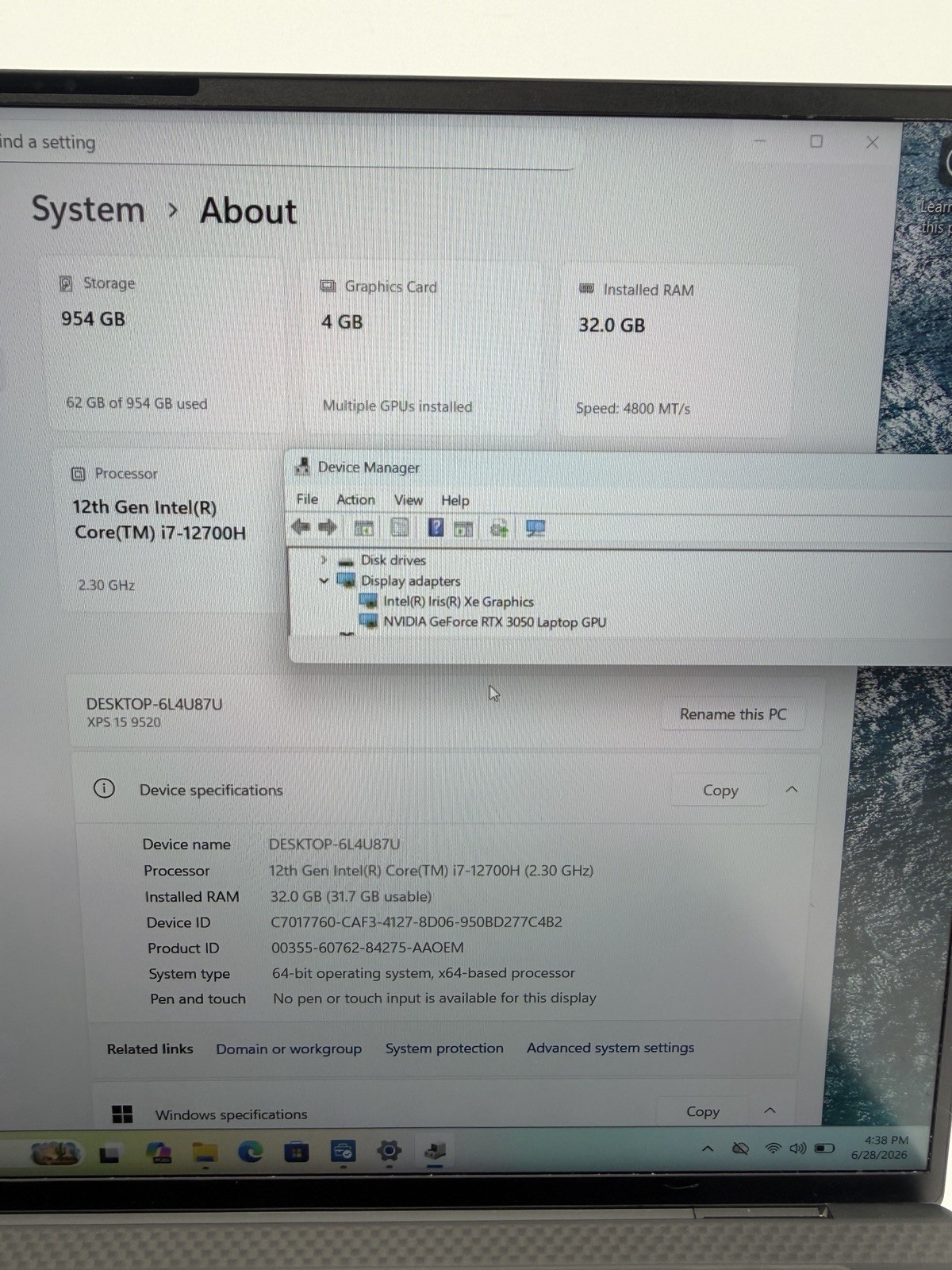Launch Microsoft Edge from the taskbar
Image resolution: width=952 pixels, height=1270 pixels.
click(x=251, y=1152)
